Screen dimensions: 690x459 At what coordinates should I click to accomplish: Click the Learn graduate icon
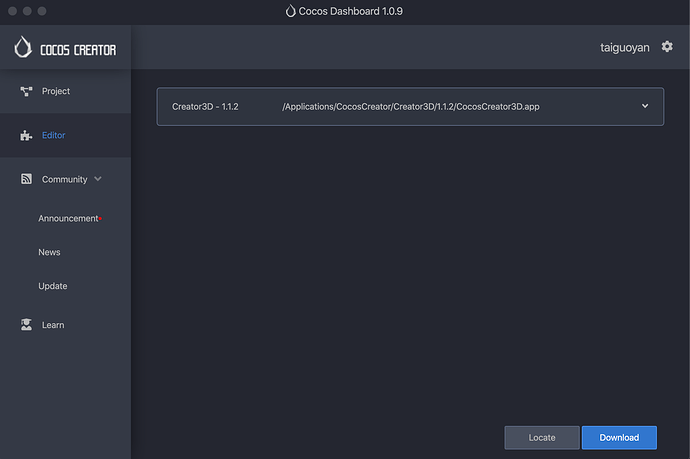(26, 324)
